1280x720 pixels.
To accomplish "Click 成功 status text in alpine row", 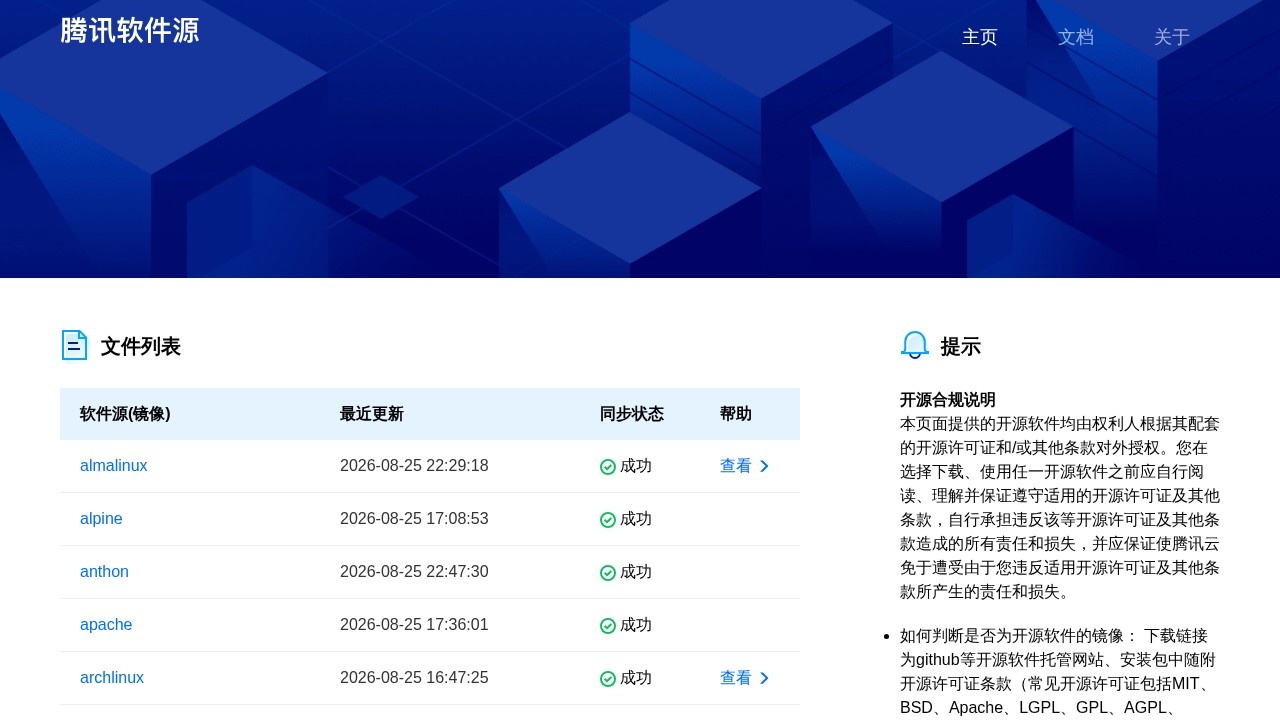I will [x=636, y=519].
